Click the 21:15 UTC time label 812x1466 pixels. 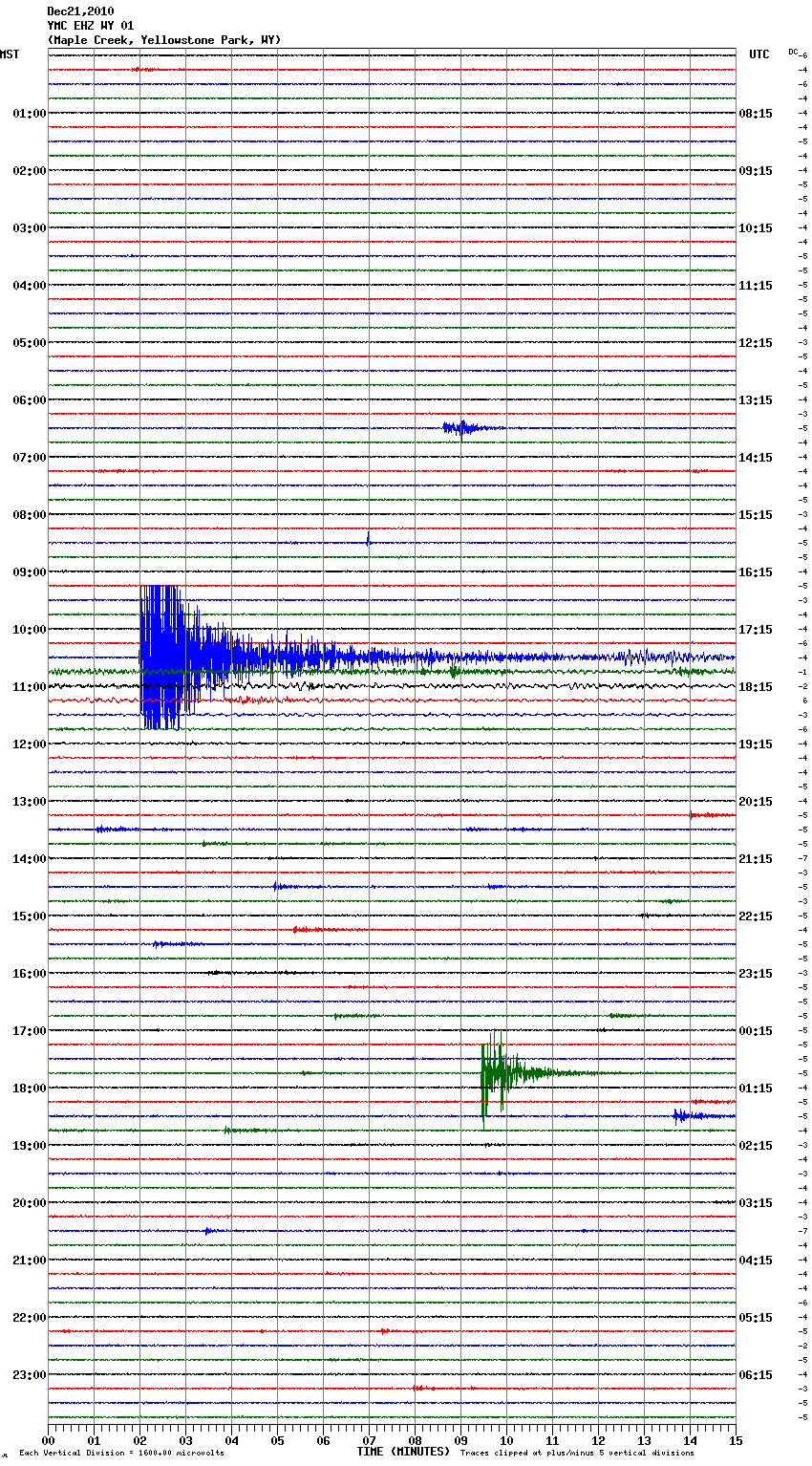point(756,859)
